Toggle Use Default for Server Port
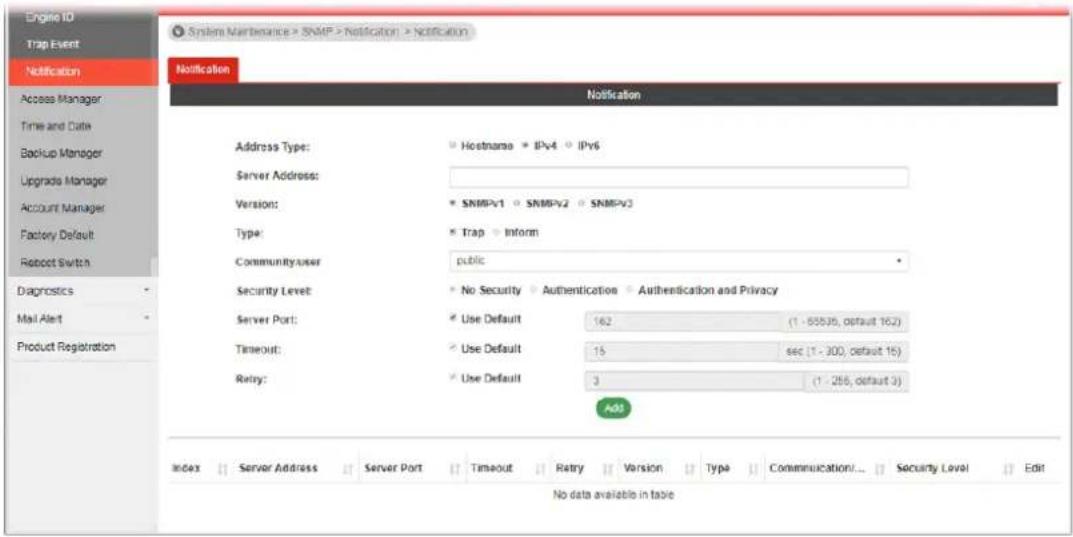Image resolution: width=1073 pixels, height=537 pixels. pyautogui.click(x=453, y=319)
